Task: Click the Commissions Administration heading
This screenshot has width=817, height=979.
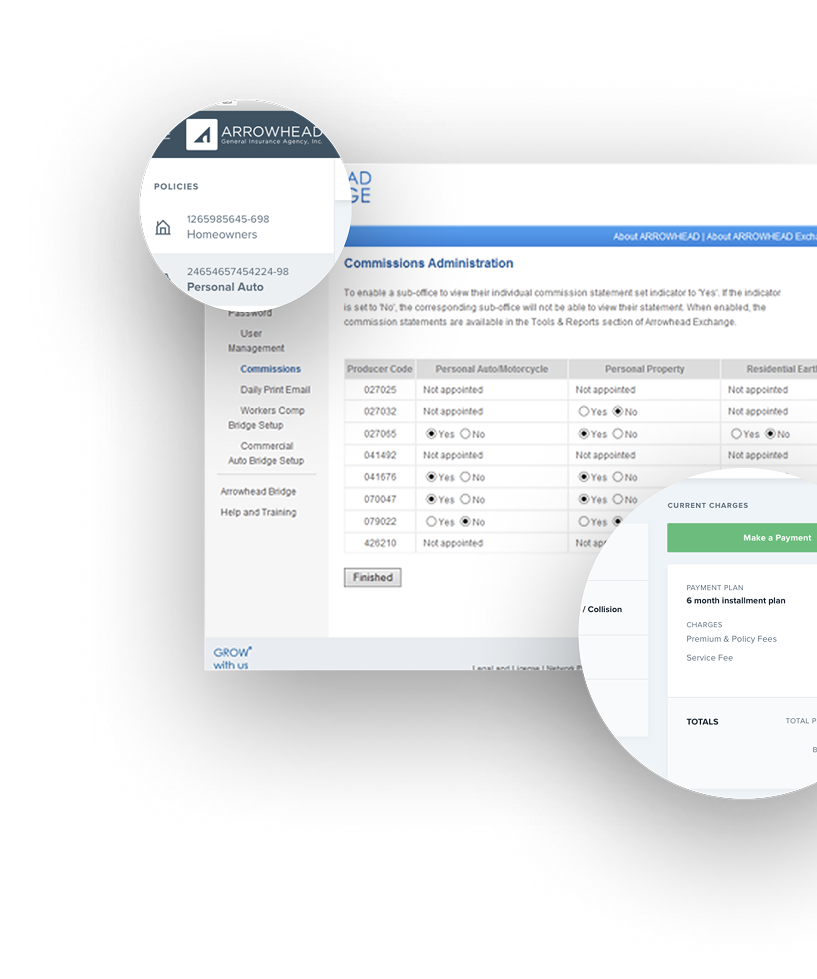Action: coord(429,263)
